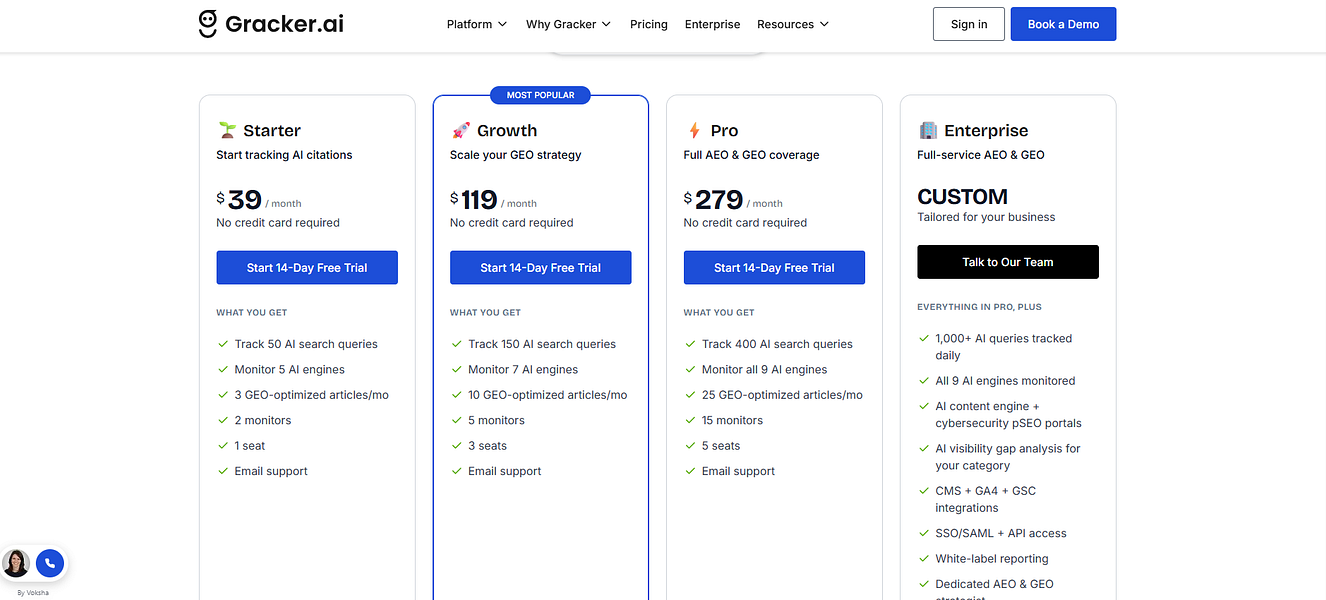This screenshot has width=1326, height=600.
Task: Click 'AI content engine + cybersecurity pSEO portals'
Action: coord(1009,415)
